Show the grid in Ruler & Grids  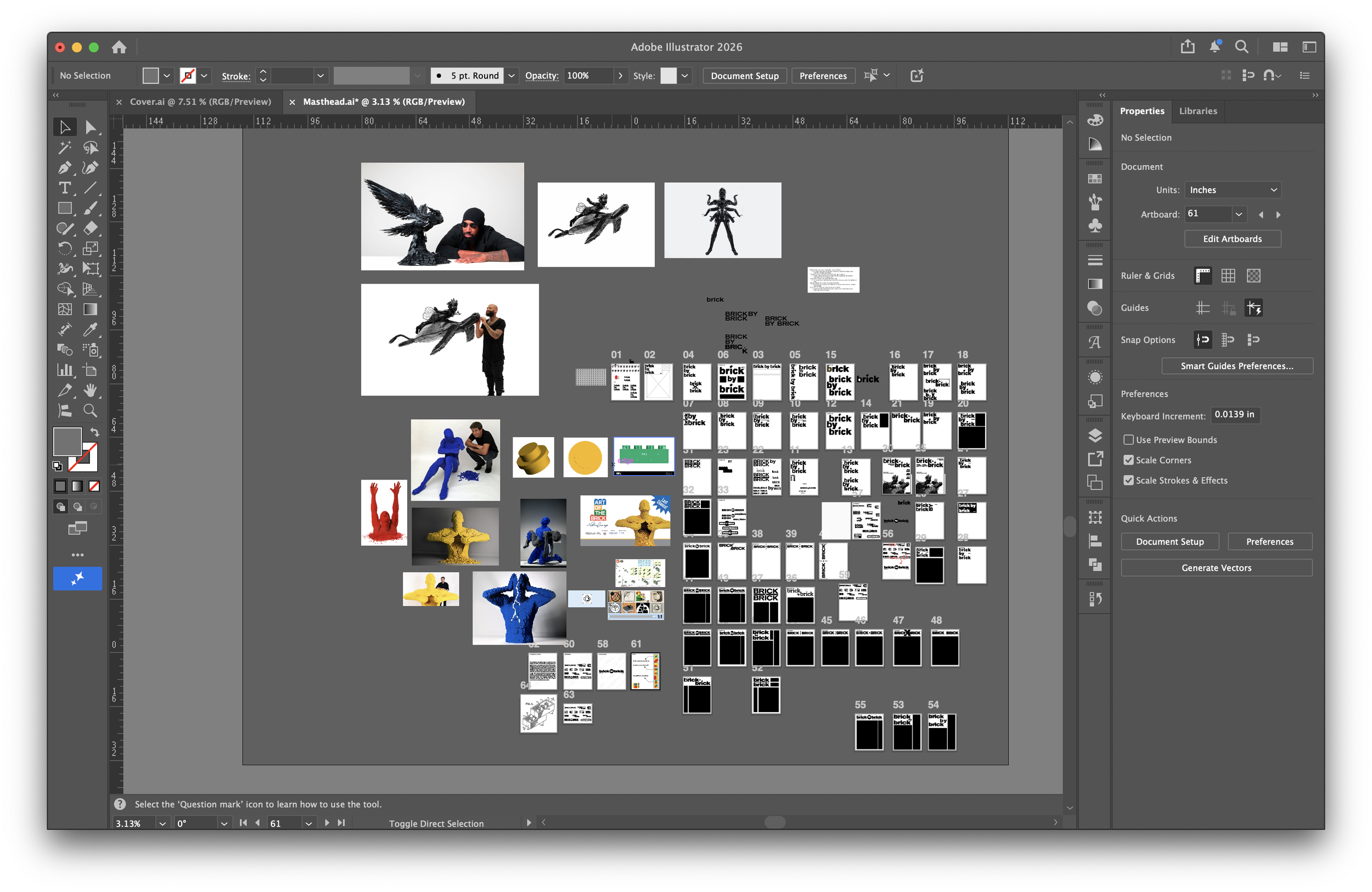tap(1228, 276)
